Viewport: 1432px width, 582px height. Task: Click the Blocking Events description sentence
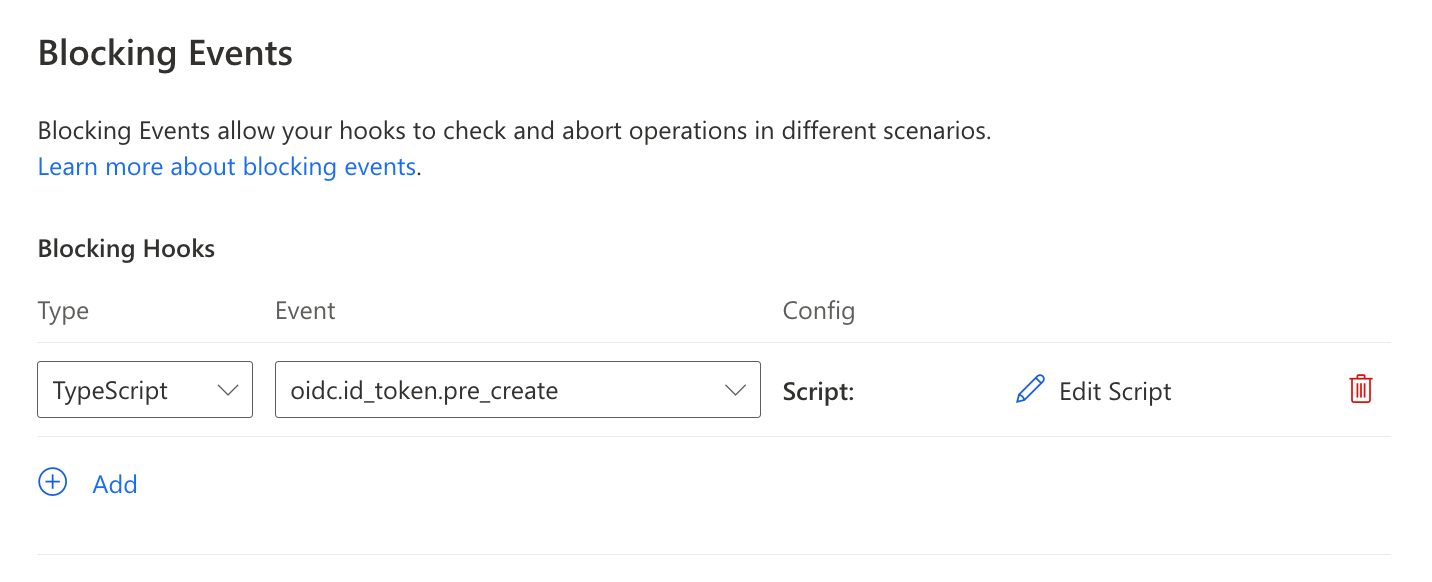(514, 131)
